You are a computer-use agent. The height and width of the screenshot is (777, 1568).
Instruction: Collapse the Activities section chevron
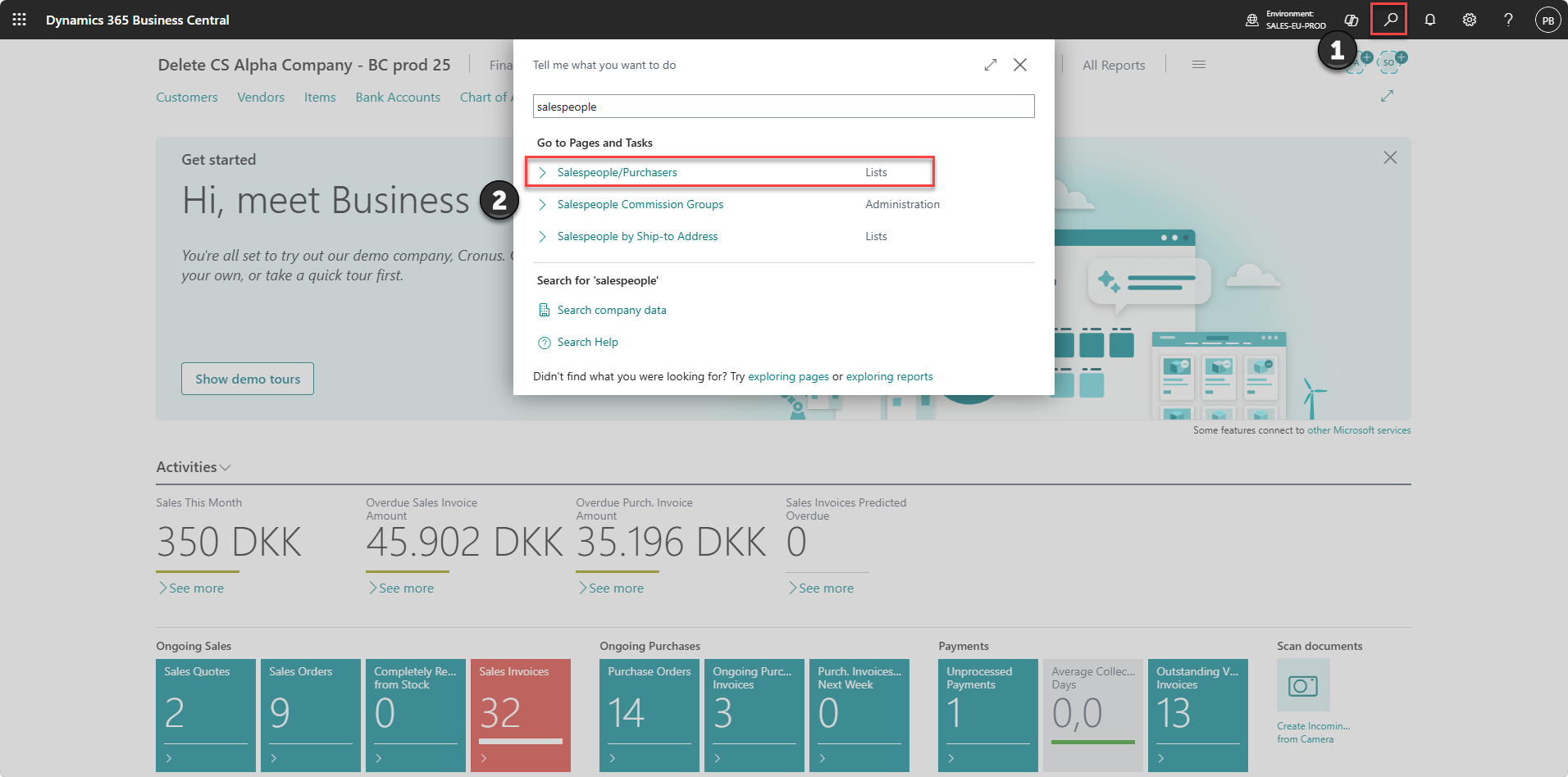point(226,468)
